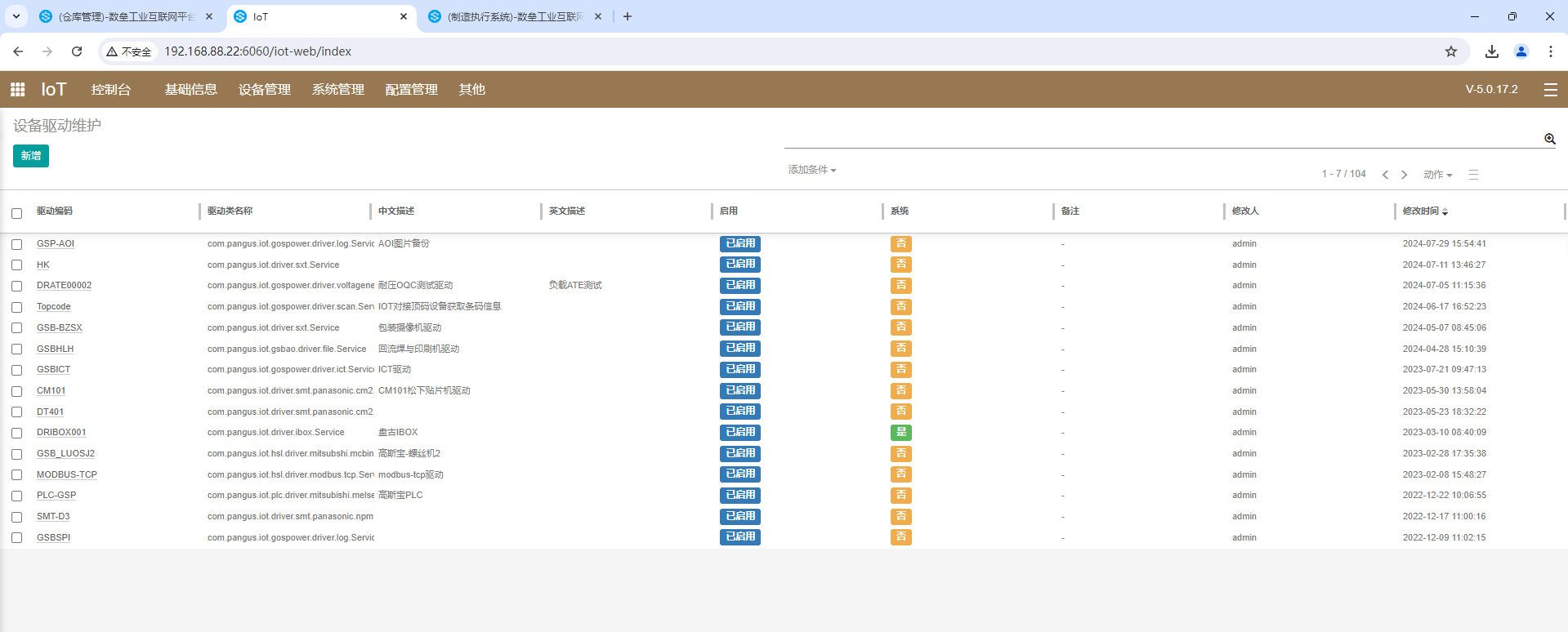Open the SMT-D3 driver link

53,516
